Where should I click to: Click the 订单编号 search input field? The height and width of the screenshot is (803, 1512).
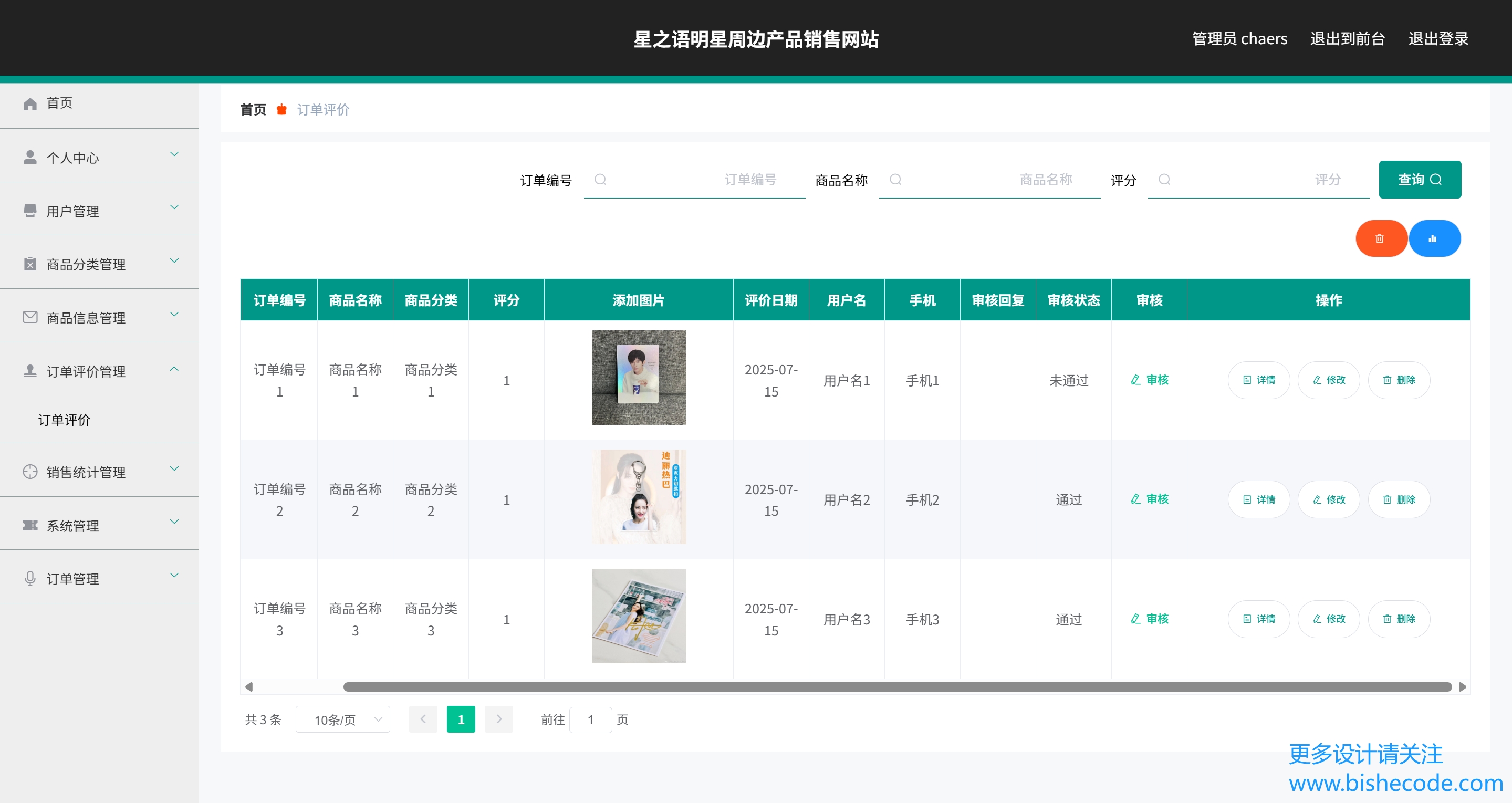[694, 180]
